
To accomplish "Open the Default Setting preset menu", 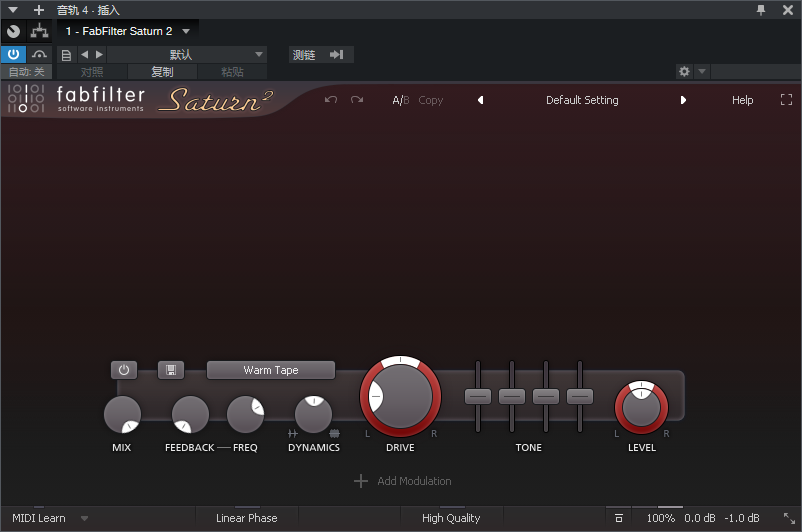I will [582, 100].
